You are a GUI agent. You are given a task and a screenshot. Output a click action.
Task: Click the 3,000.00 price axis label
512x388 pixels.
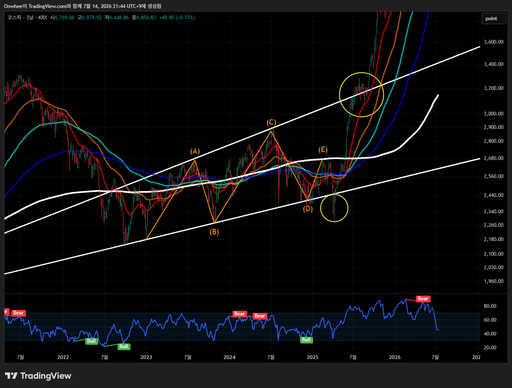[494, 114]
